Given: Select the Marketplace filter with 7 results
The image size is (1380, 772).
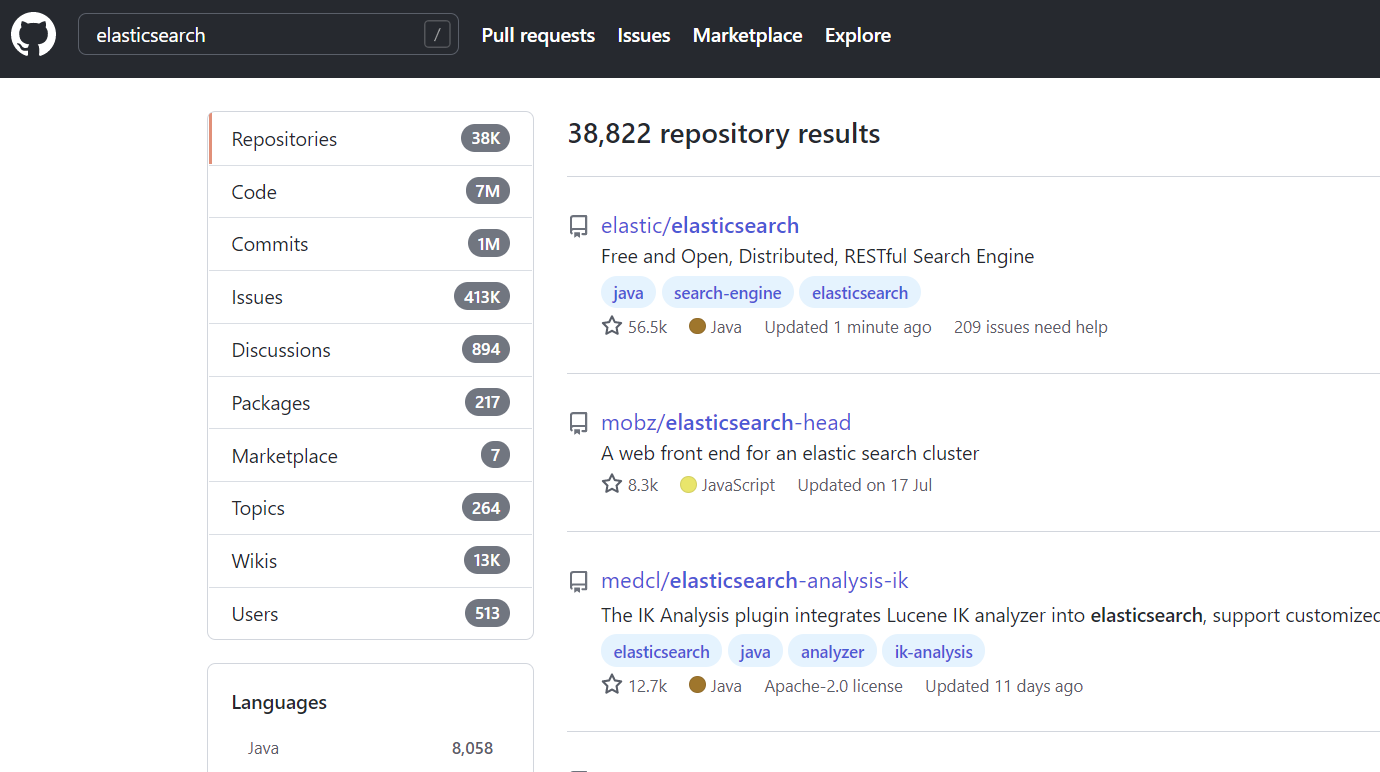Looking at the screenshot, I should [x=370, y=456].
